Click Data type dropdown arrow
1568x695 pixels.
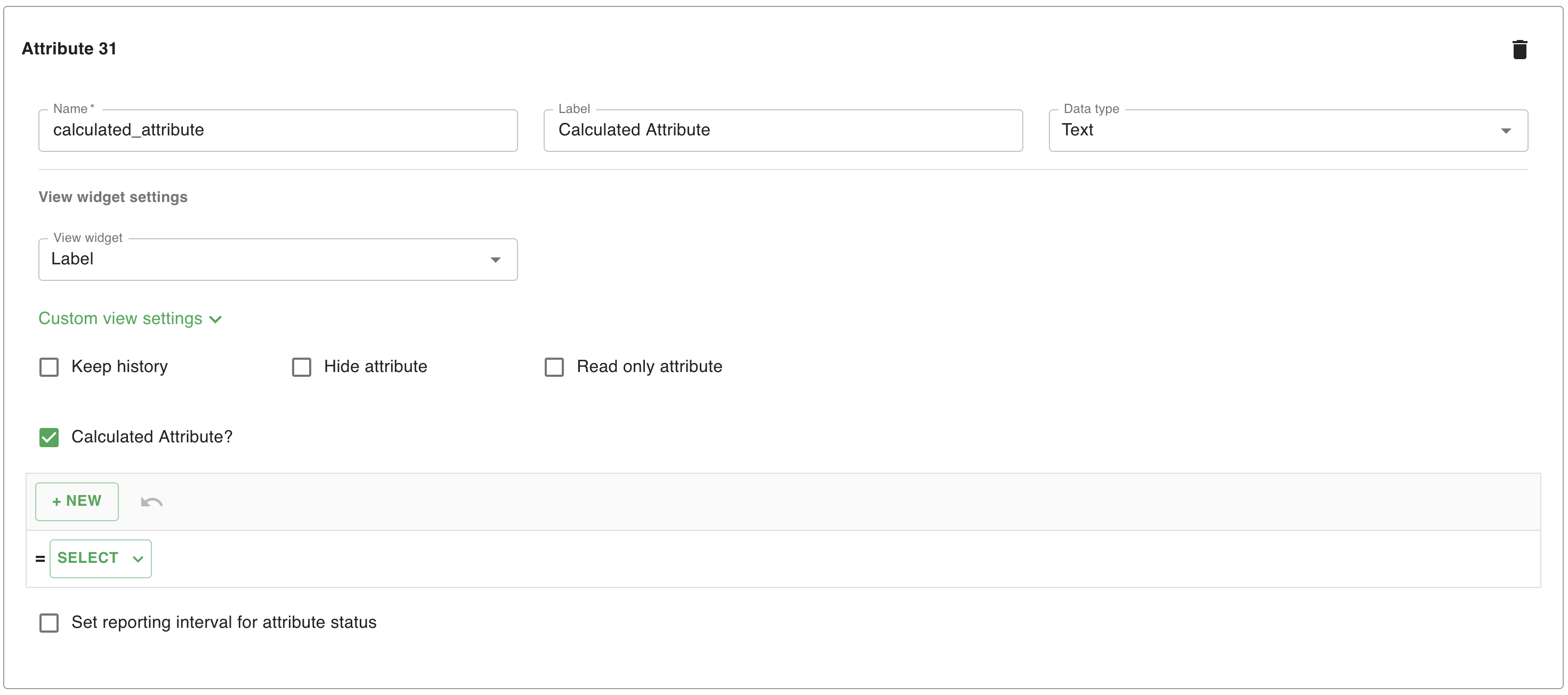coord(1505,131)
